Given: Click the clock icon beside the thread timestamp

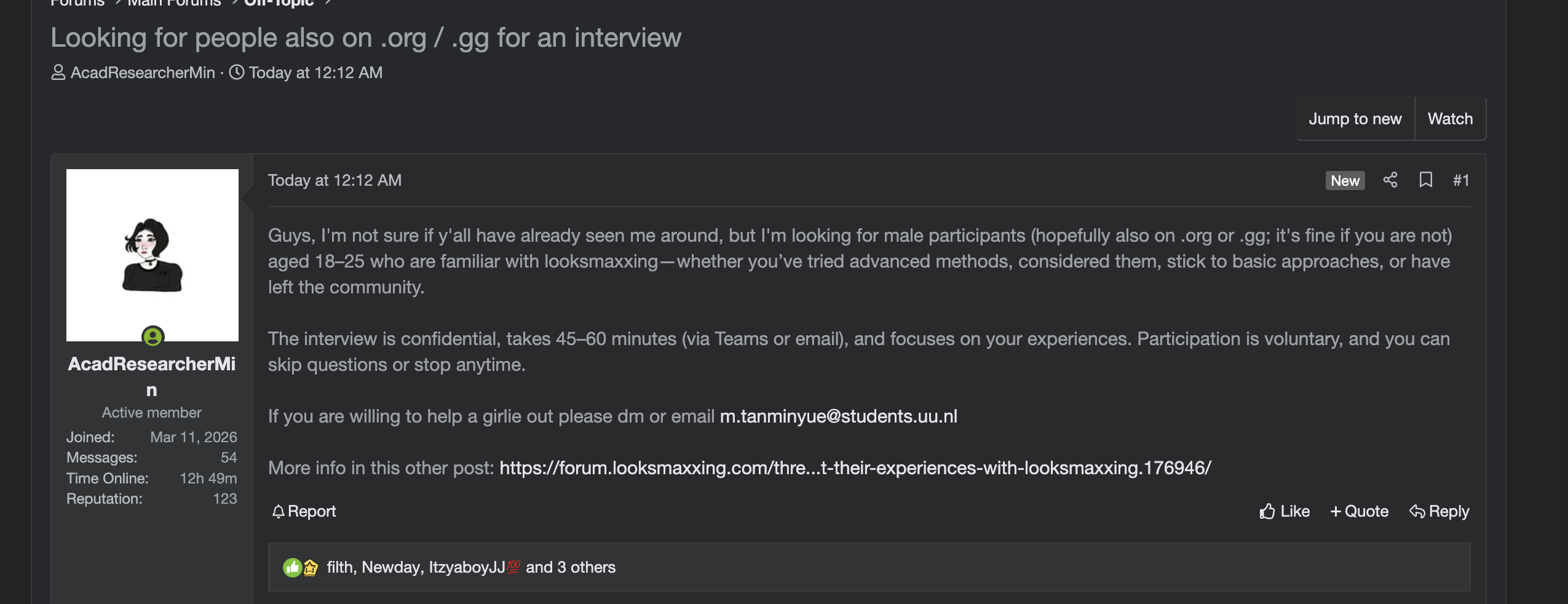Looking at the screenshot, I should pos(236,72).
